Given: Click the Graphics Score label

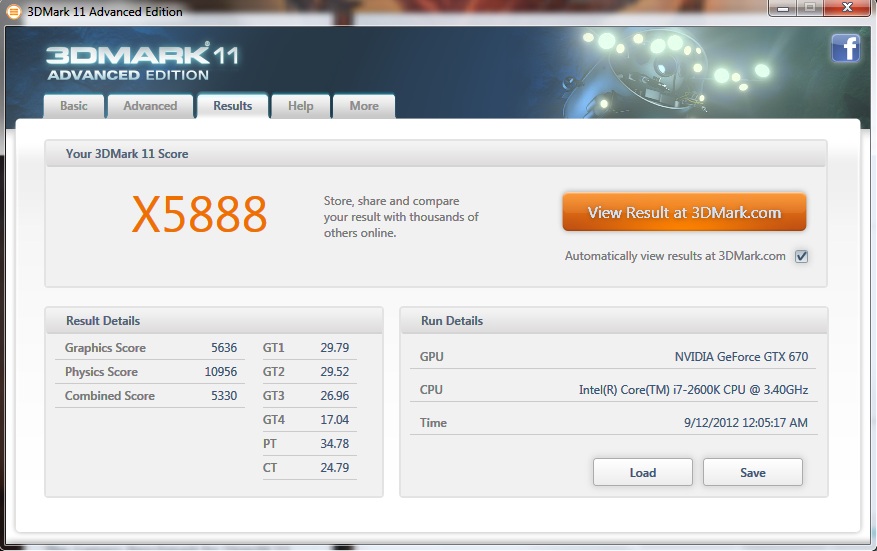Looking at the screenshot, I should pyautogui.click(x=105, y=348).
